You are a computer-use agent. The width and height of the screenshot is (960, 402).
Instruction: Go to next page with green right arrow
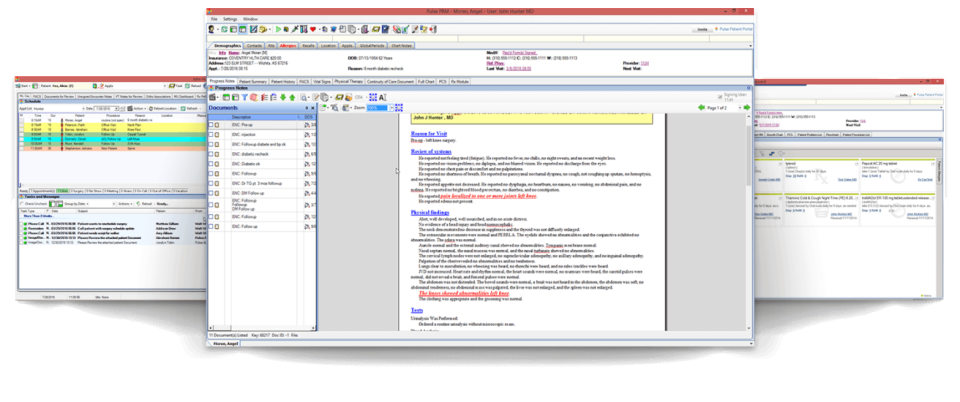click(747, 108)
